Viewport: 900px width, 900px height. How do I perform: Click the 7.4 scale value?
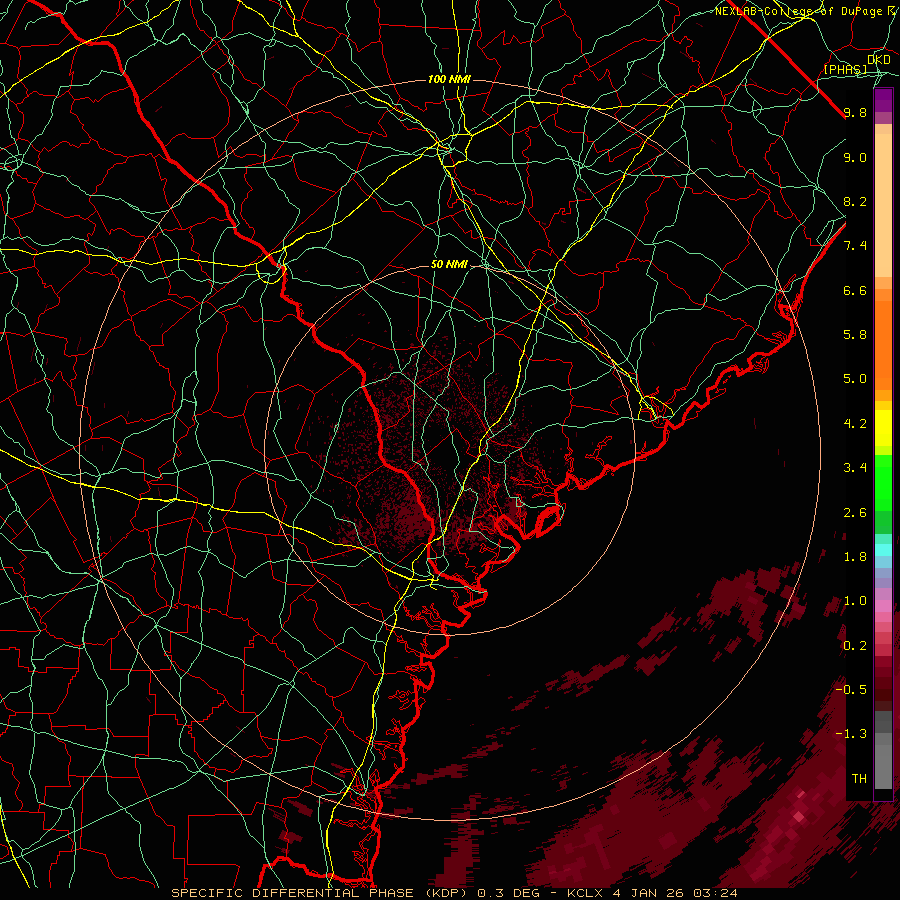pyautogui.click(x=855, y=246)
